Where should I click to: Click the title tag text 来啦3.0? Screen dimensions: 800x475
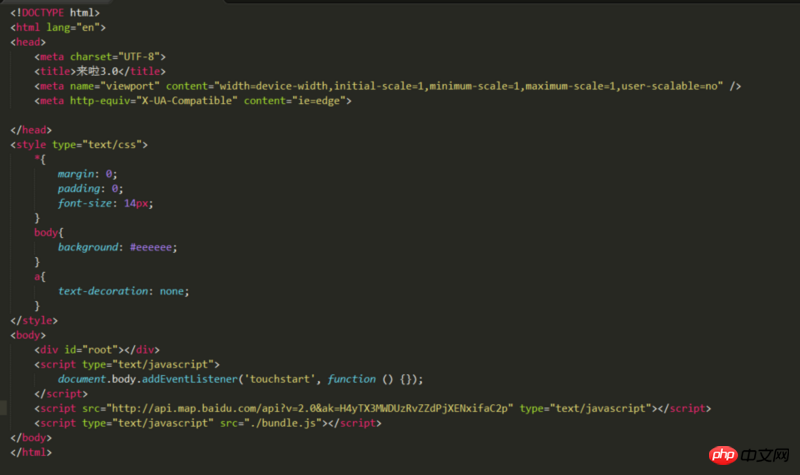(x=97, y=71)
